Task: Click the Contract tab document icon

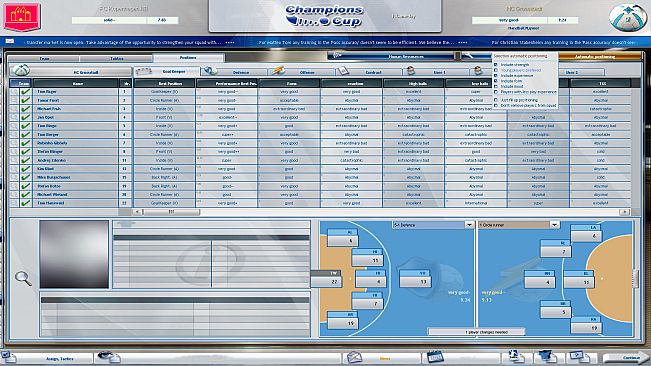Action: tap(343, 71)
